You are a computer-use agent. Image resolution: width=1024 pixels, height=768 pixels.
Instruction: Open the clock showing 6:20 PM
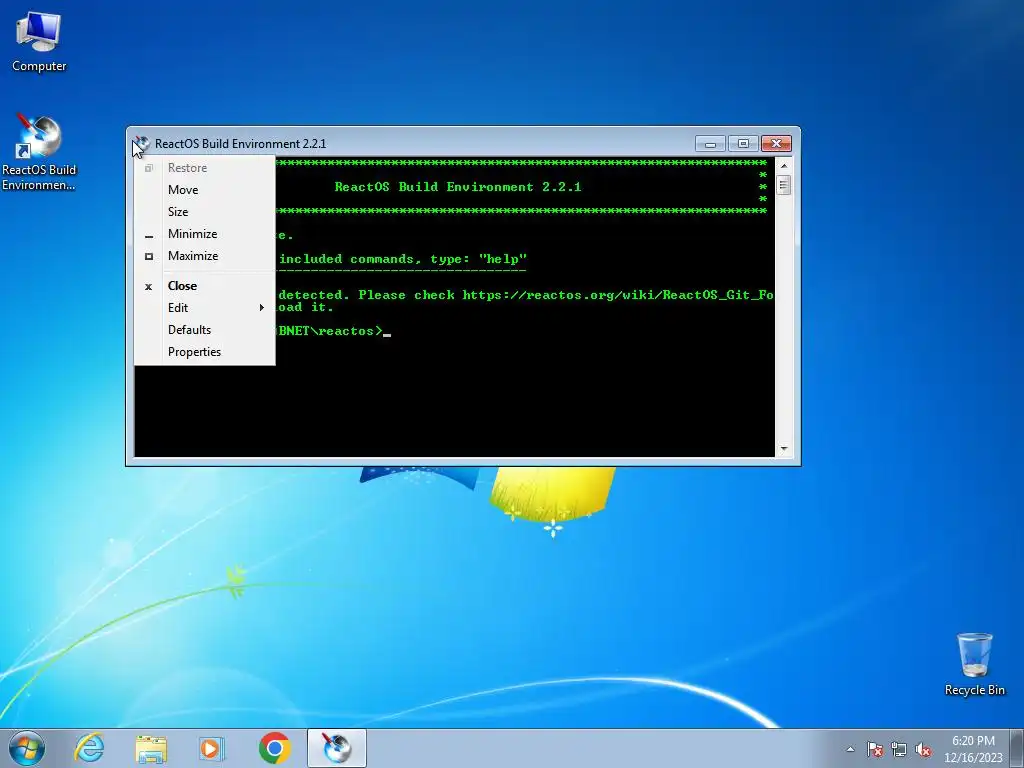[973, 749]
